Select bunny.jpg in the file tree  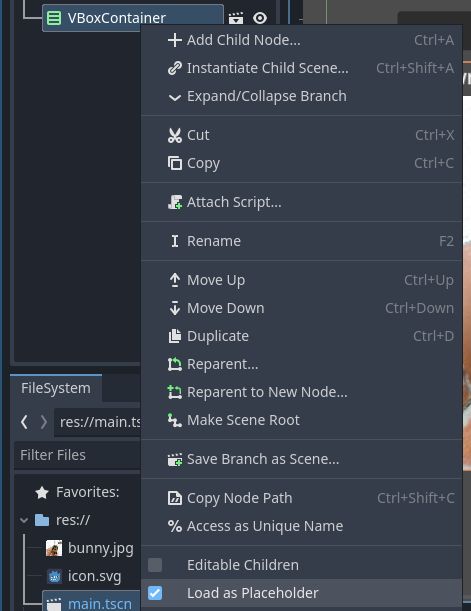(101, 548)
